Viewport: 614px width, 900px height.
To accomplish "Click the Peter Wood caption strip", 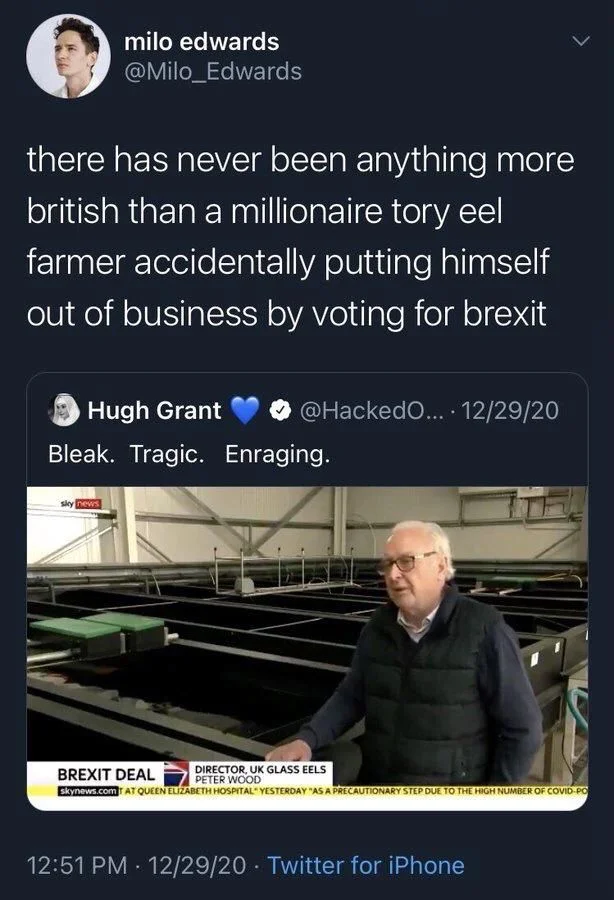I will (x=260, y=770).
